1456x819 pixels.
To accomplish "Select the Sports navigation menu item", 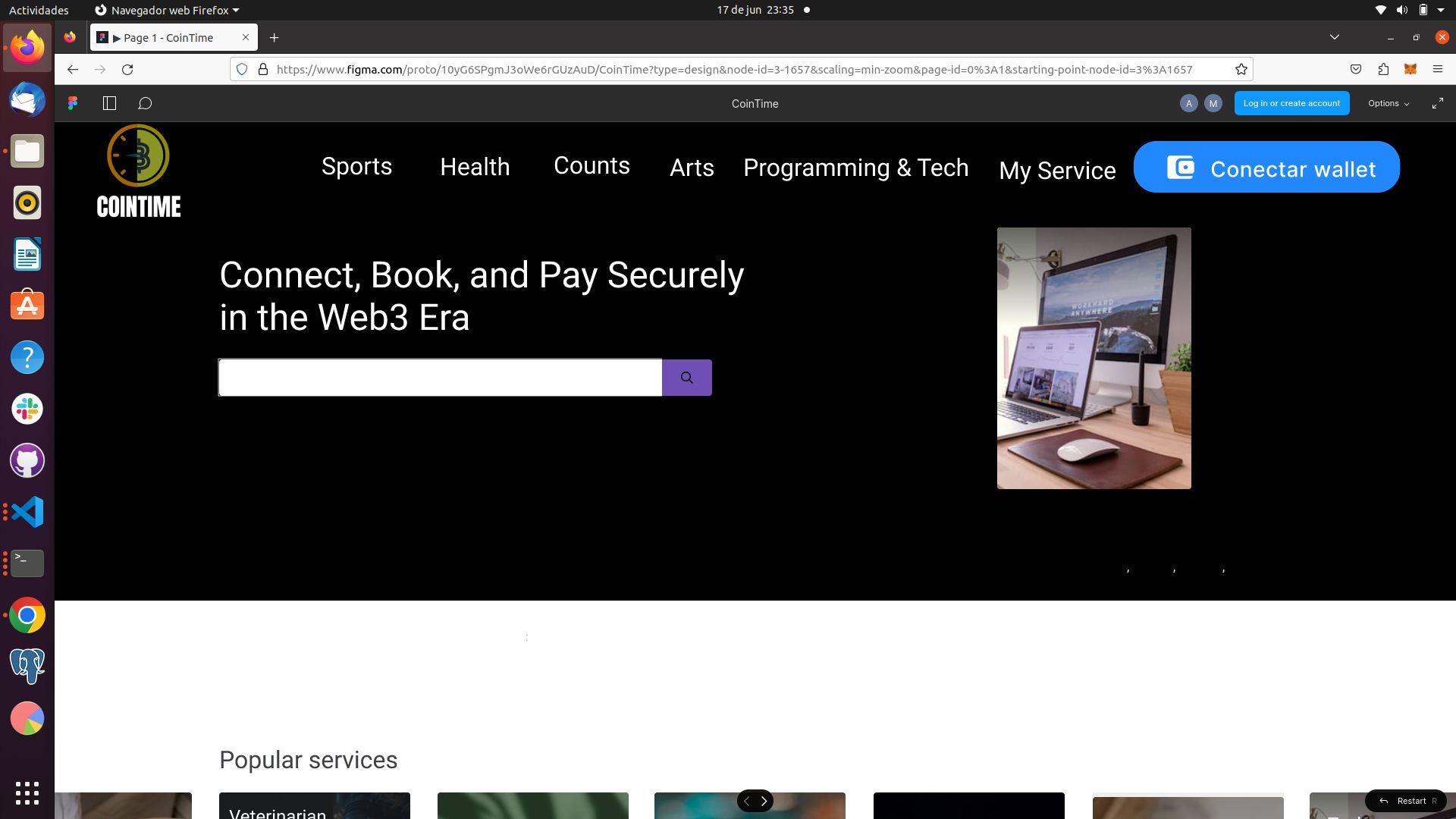I will [x=357, y=167].
